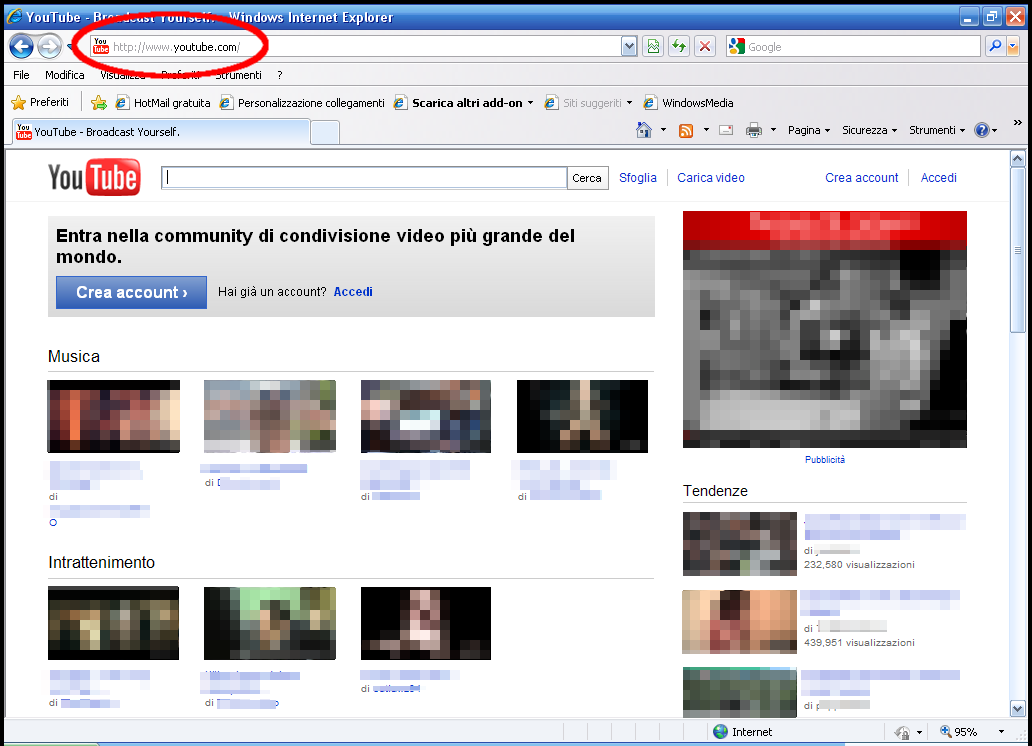Click the blue Crea account button
The width and height of the screenshot is (1032, 746).
tap(132, 292)
